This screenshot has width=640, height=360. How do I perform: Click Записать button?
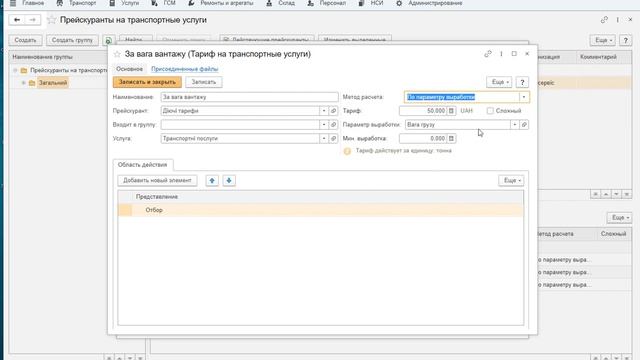tap(204, 82)
